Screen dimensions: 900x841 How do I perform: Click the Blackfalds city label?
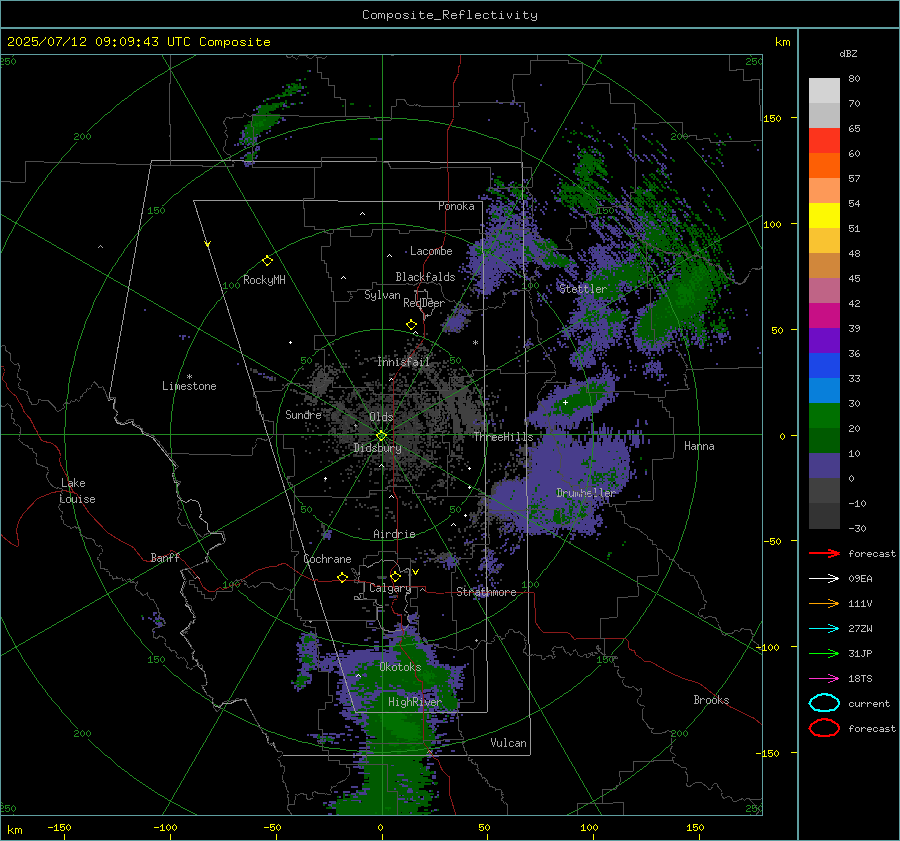[425, 277]
